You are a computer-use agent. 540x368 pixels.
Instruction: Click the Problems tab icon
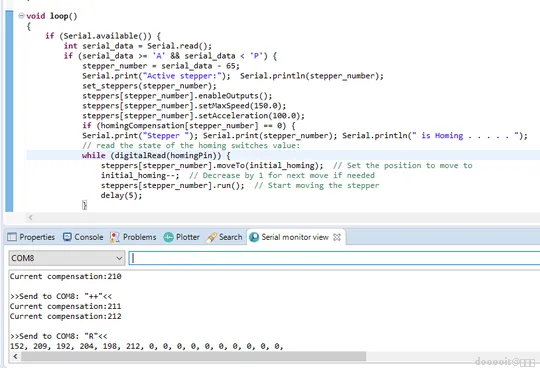[114, 237]
